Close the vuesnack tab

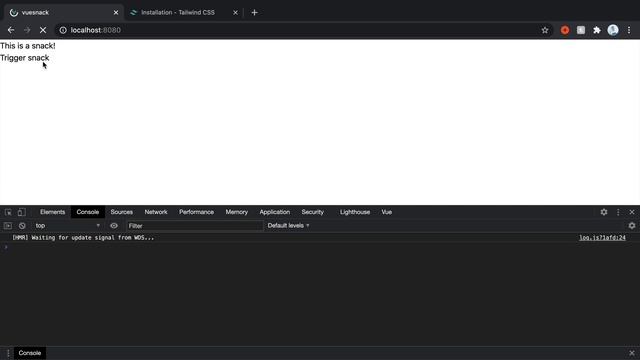(x=116, y=13)
